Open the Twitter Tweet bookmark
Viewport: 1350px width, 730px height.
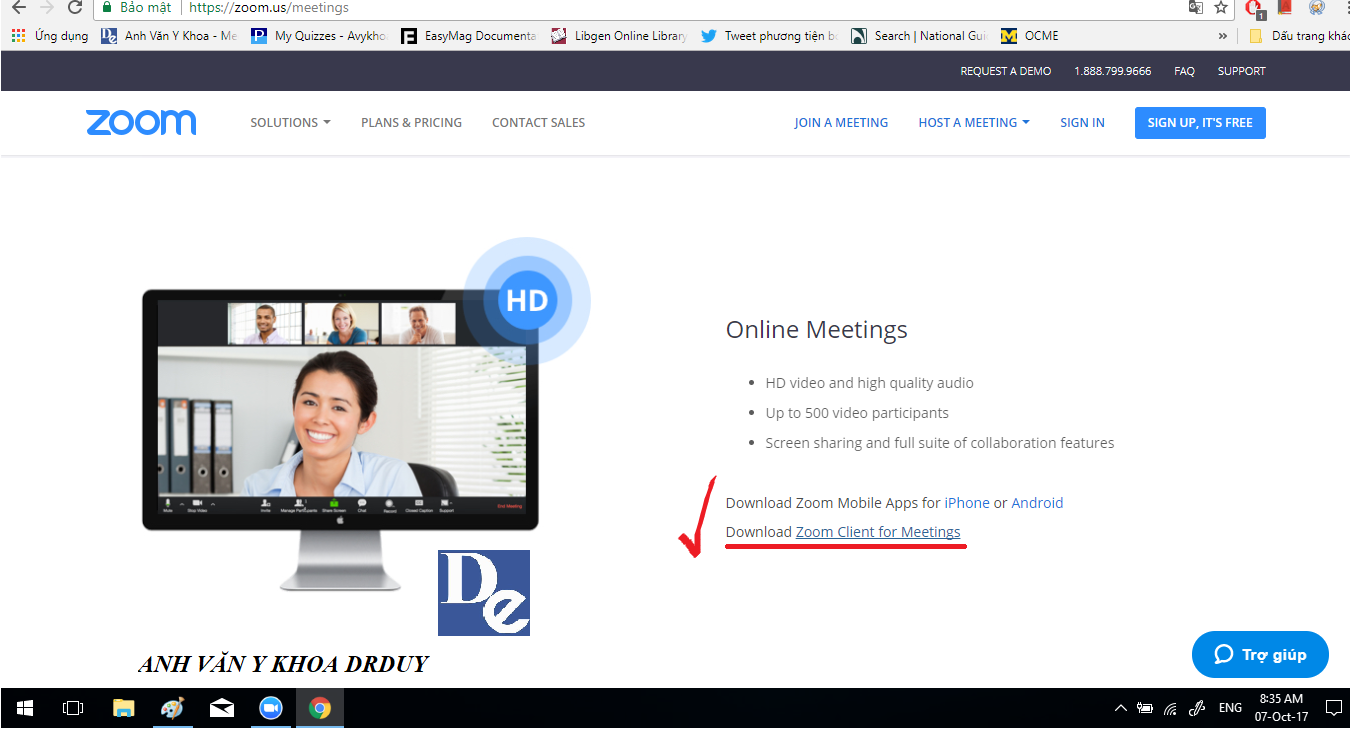[769, 36]
